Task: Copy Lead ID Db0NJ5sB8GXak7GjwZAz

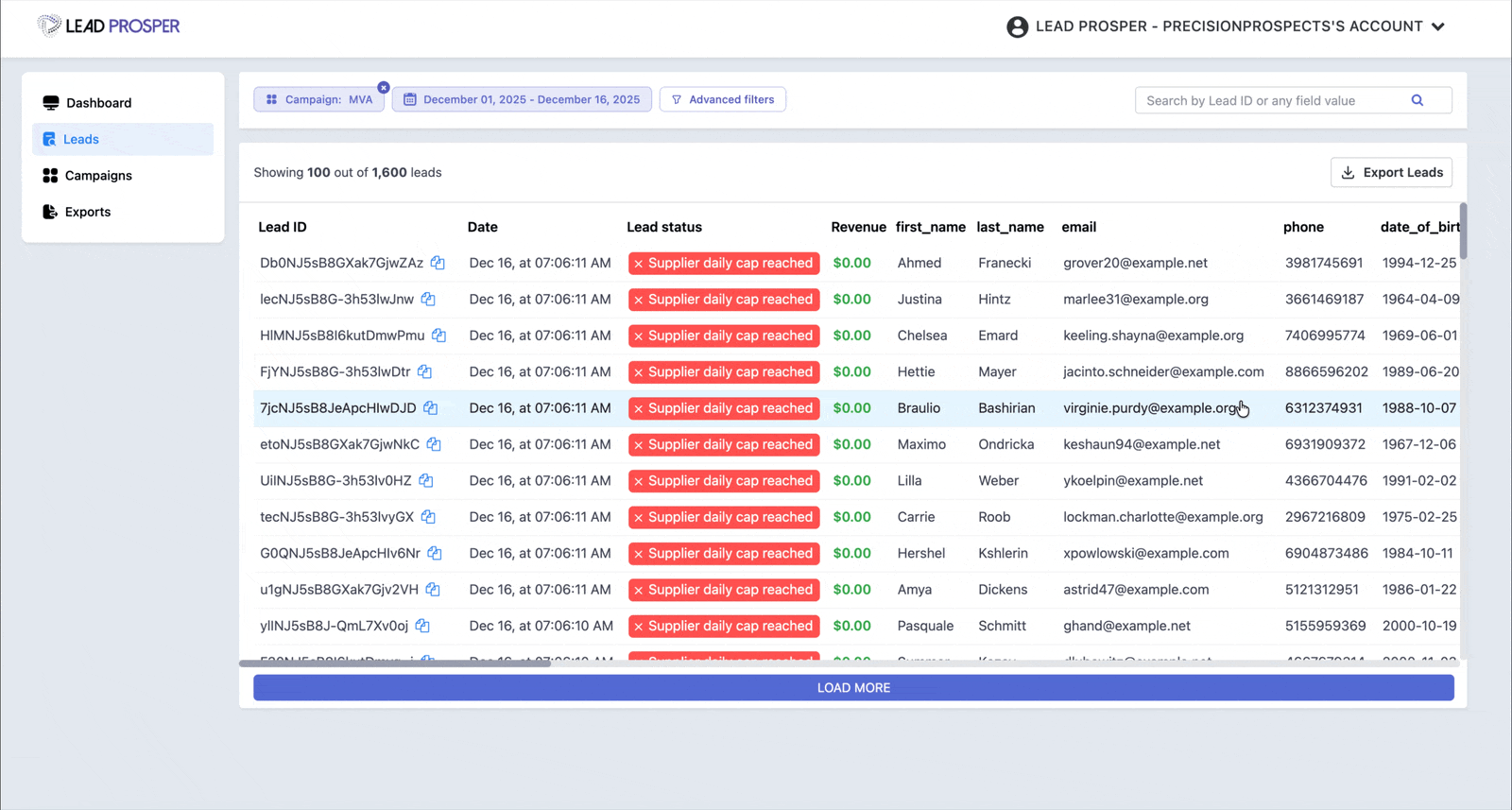Action: (438, 263)
